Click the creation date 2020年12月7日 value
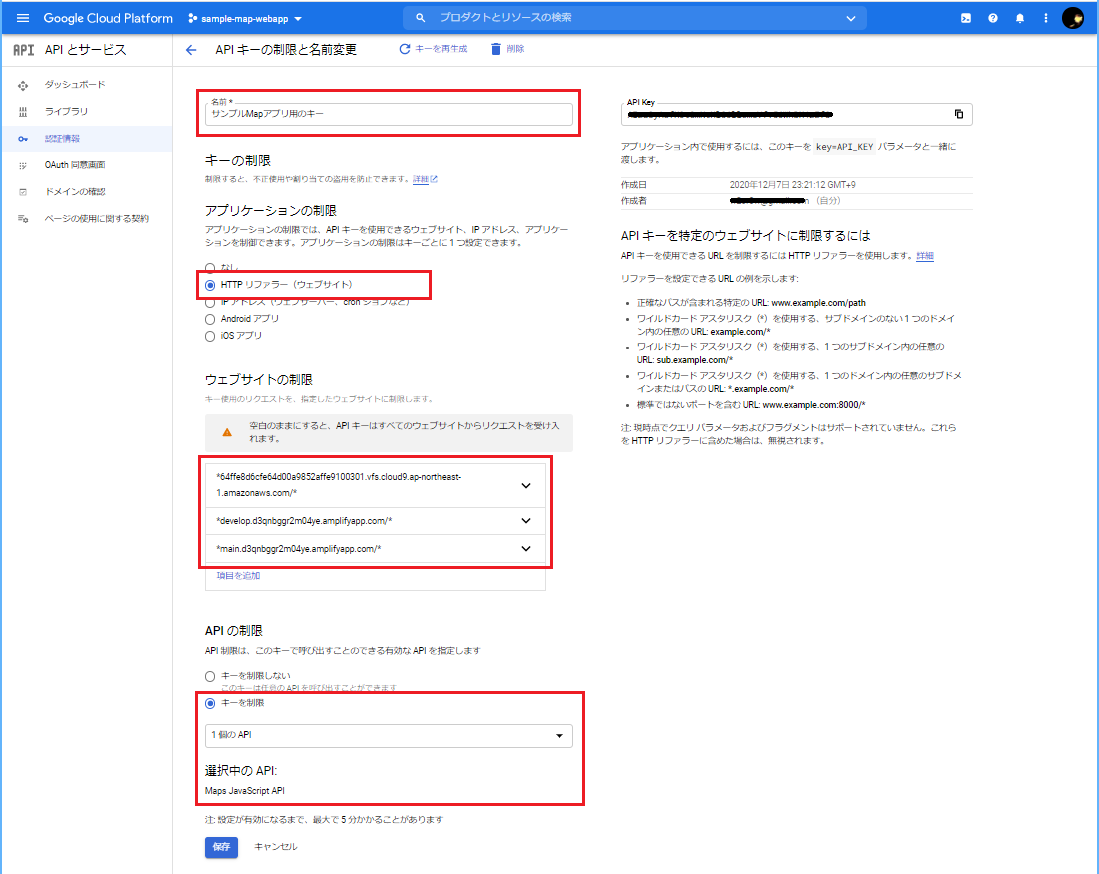The height and width of the screenshot is (874, 1099). [793, 185]
